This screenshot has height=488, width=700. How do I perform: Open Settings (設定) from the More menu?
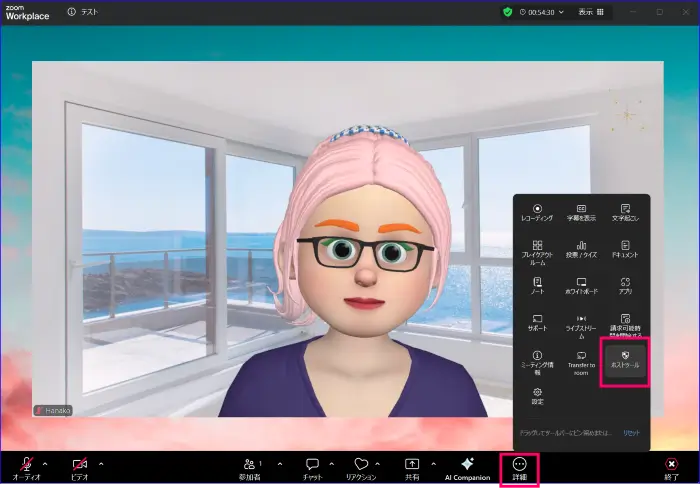[537, 395]
